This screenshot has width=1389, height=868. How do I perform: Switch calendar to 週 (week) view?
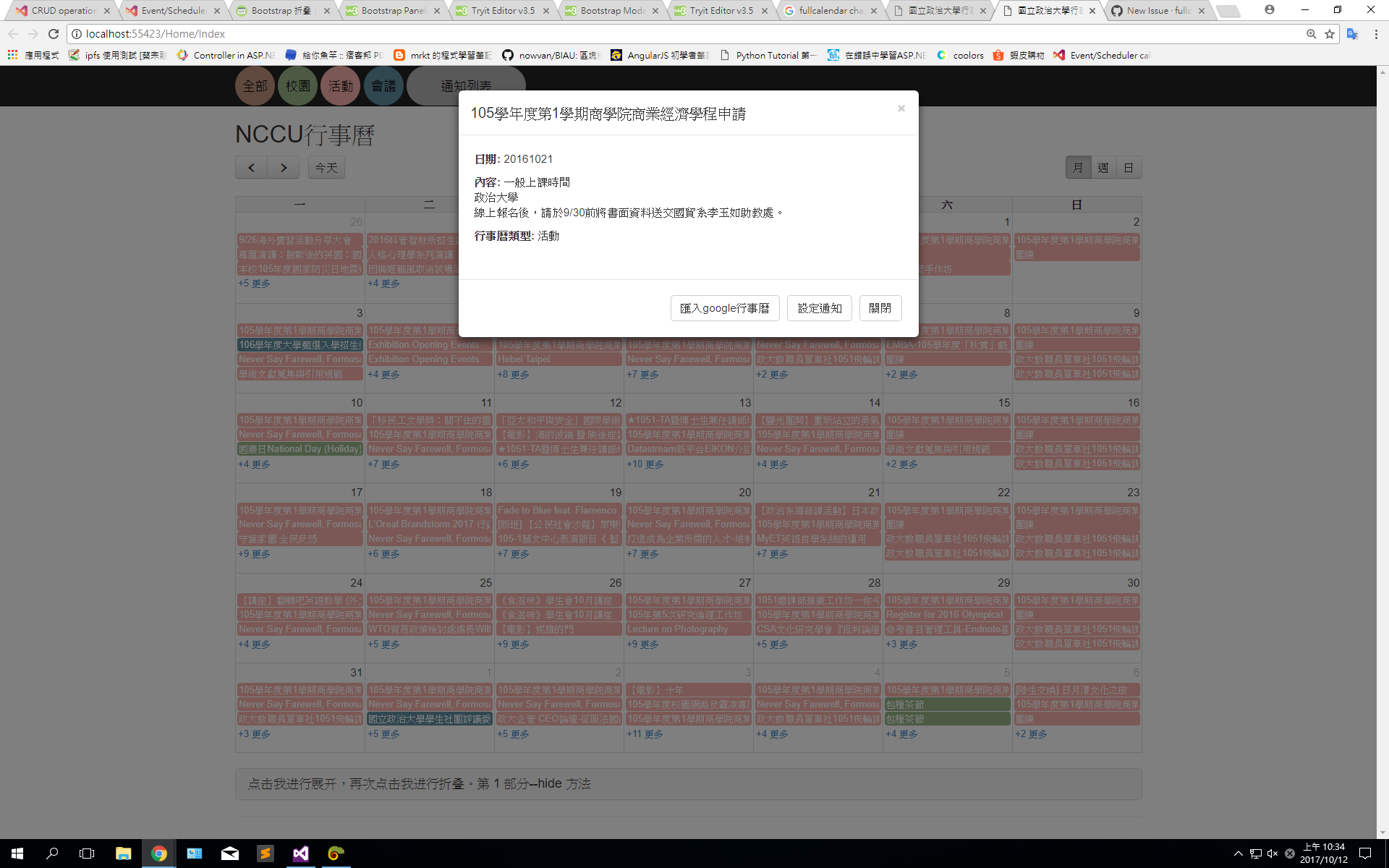[1103, 167]
